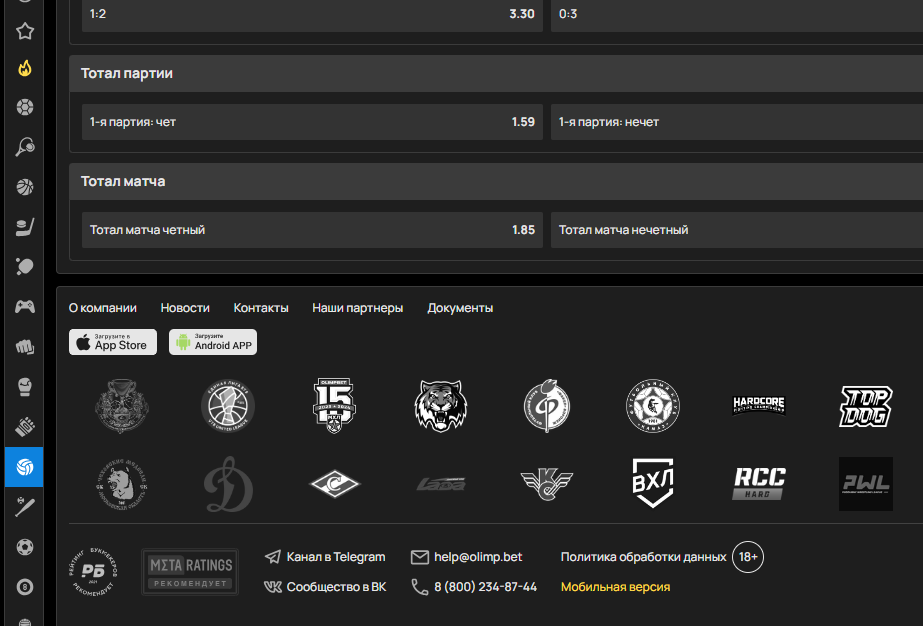Bet on Тотал матча нечетный
923x626 pixels.
click(736, 230)
